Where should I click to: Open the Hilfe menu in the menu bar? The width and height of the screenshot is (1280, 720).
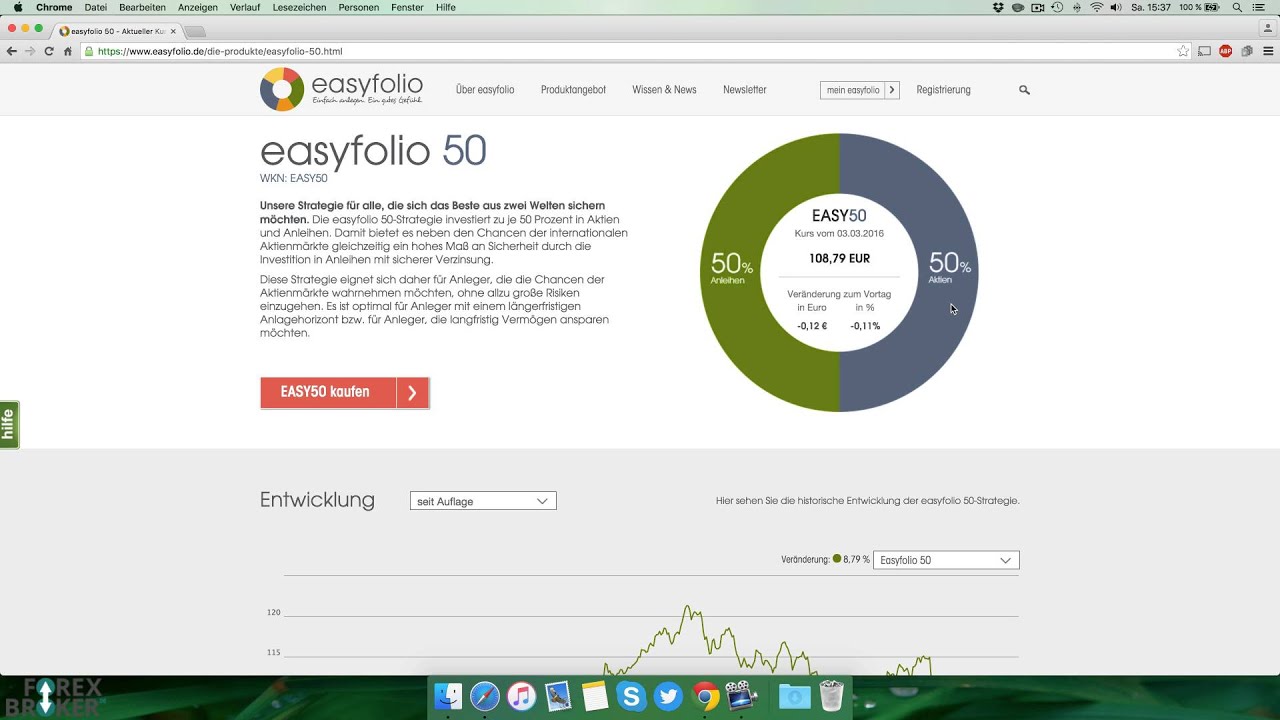click(446, 7)
